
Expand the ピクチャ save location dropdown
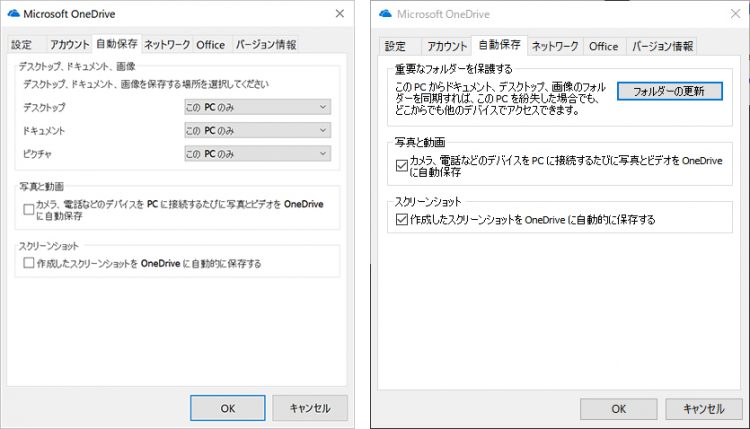coord(257,154)
